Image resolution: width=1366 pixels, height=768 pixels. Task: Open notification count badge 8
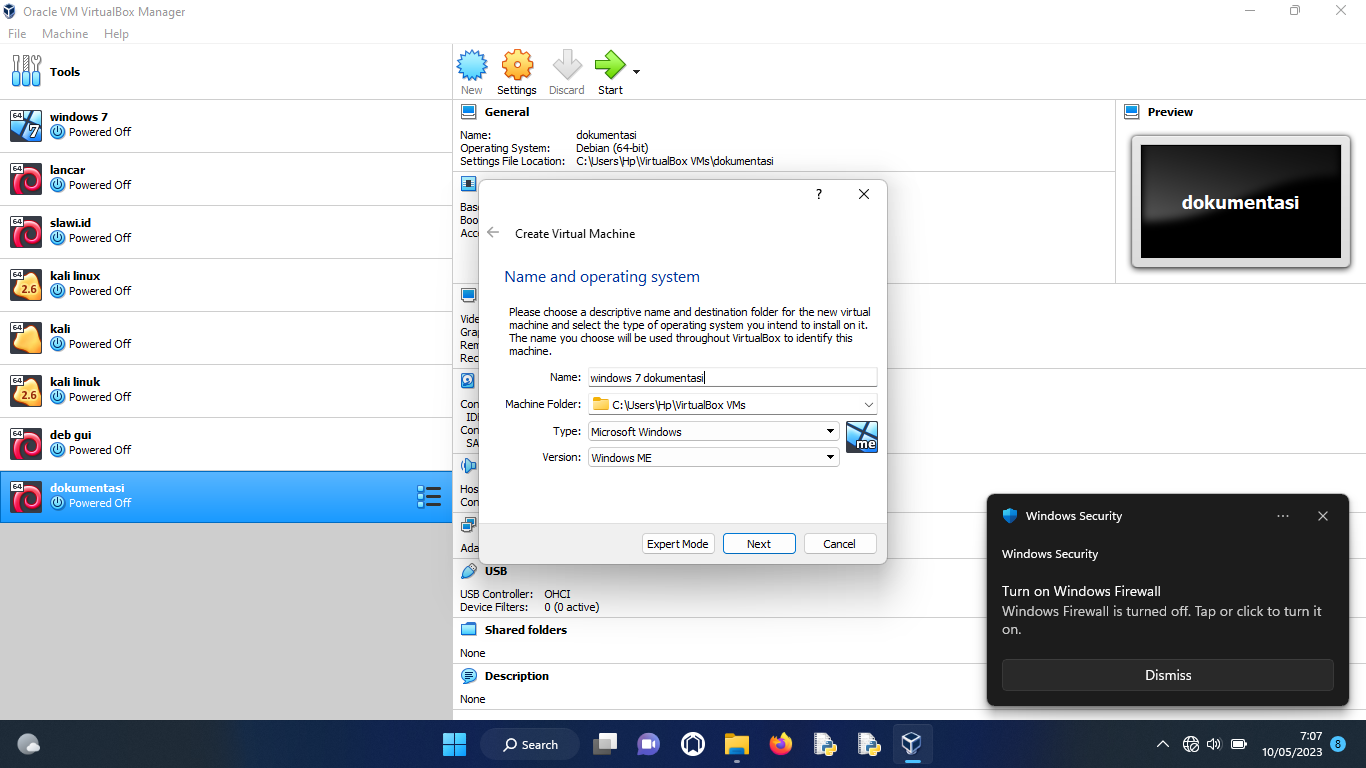(1338, 744)
